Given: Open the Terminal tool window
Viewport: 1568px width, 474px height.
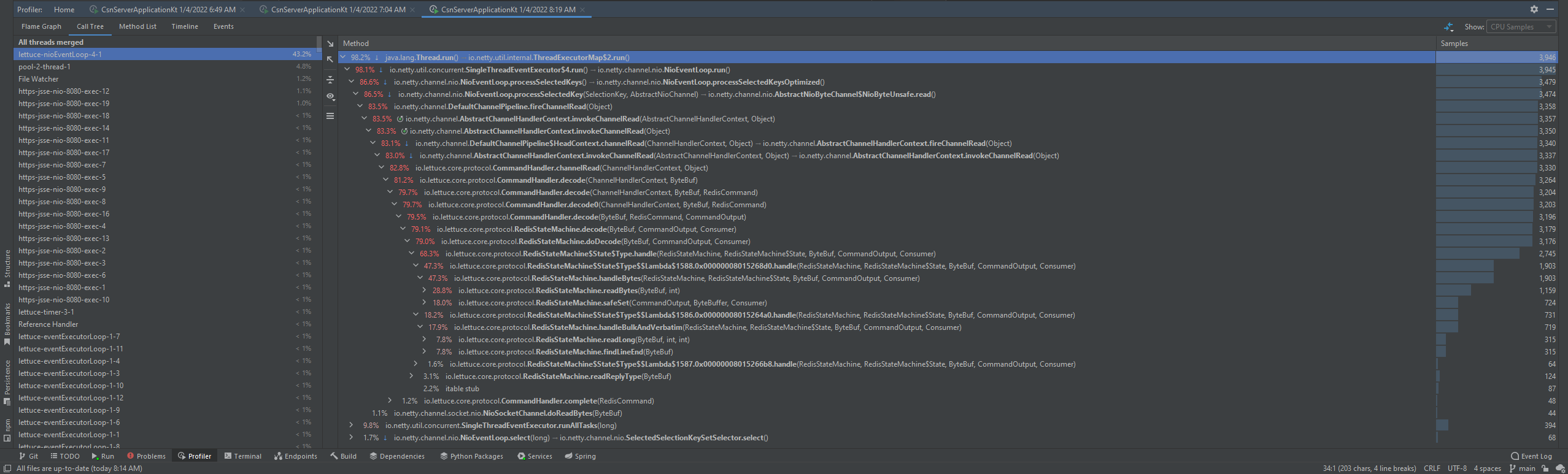Looking at the screenshot, I should pyautogui.click(x=242, y=456).
